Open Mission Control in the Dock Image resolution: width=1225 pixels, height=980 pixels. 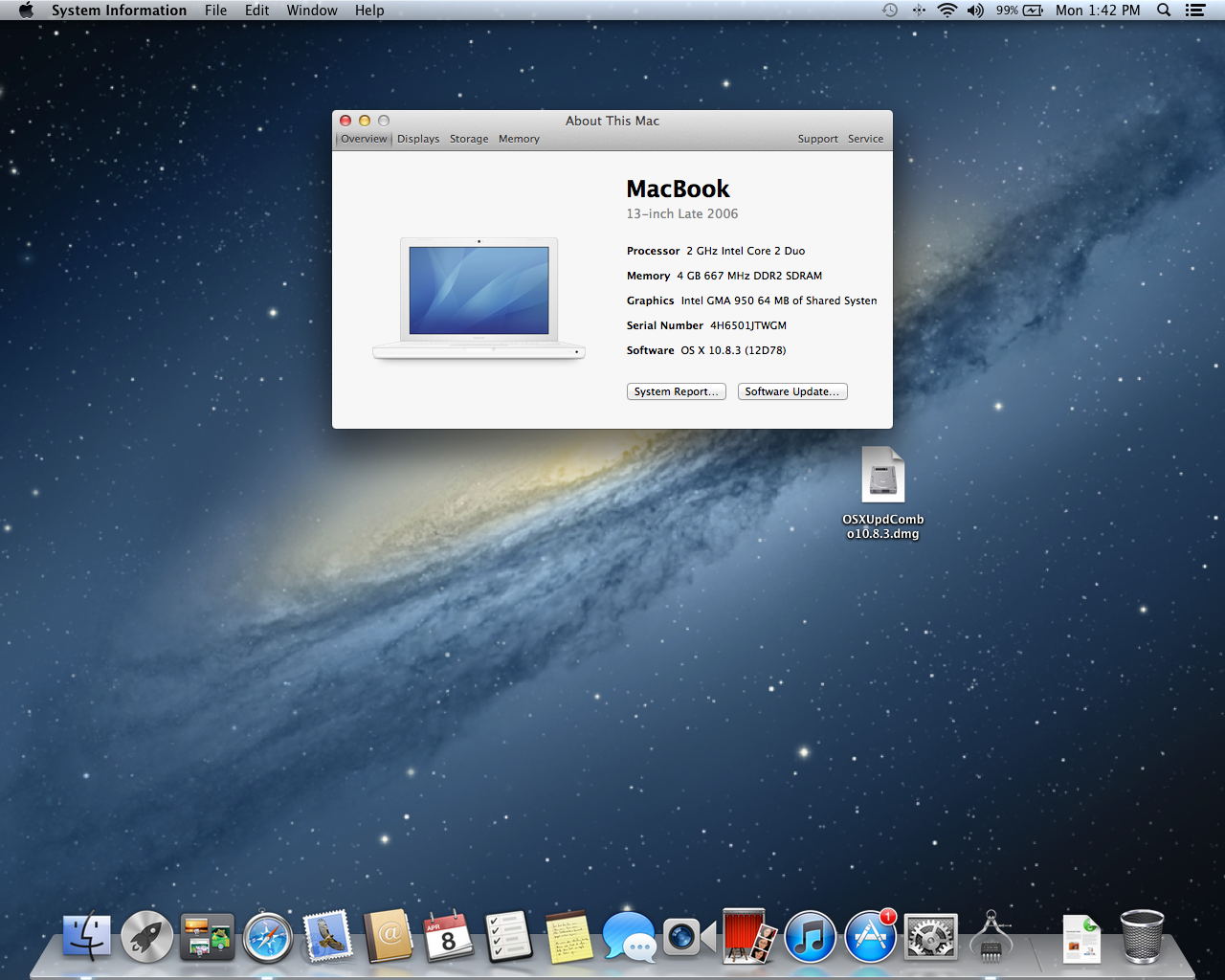point(207,936)
